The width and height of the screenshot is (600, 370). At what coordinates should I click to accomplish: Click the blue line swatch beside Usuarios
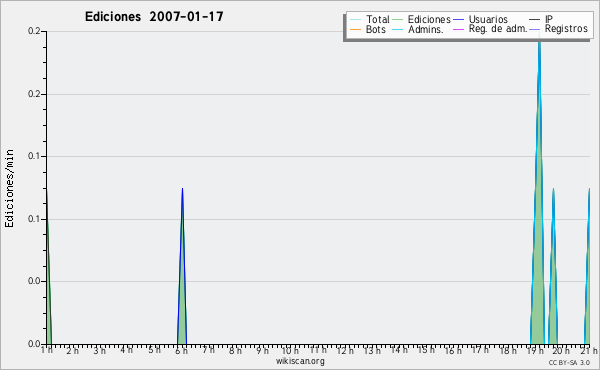[458, 20]
